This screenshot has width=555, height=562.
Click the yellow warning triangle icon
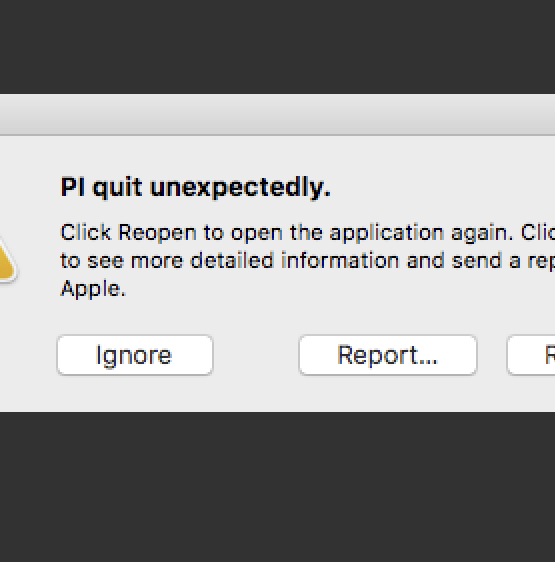tap(7, 260)
